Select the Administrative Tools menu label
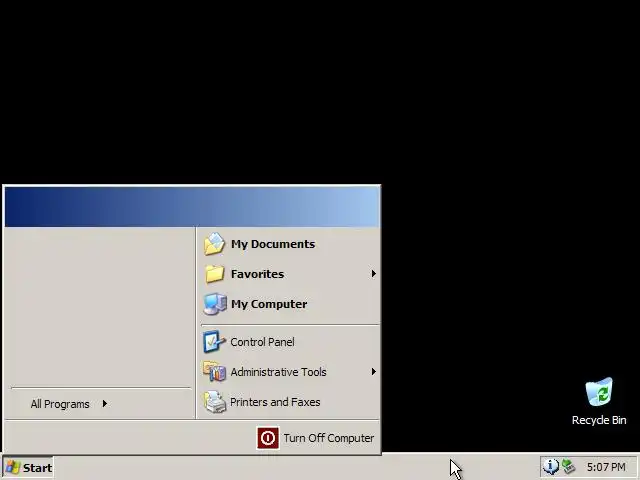This screenshot has height=480, width=640. pyautogui.click(x=278, y=372)
